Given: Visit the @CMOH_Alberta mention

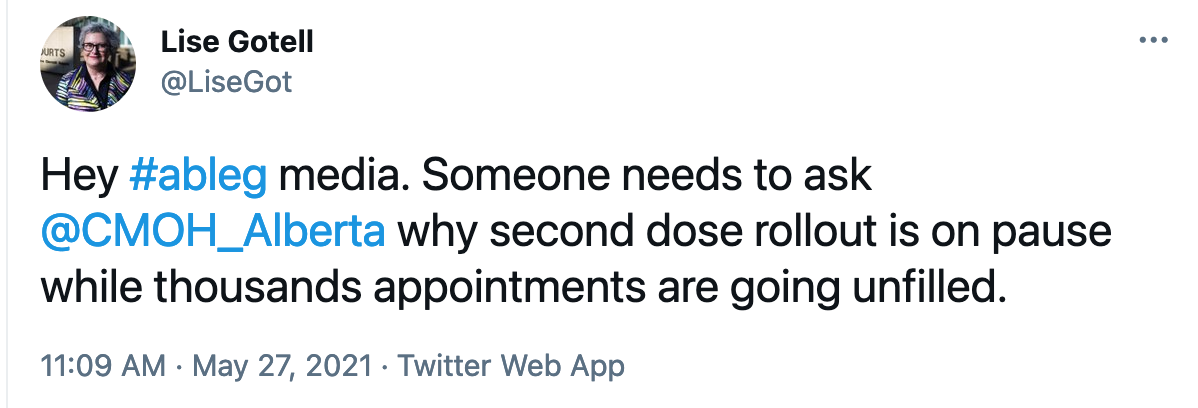Looking at the screenshot, I should pyautogui.click(x=213, y=232).
